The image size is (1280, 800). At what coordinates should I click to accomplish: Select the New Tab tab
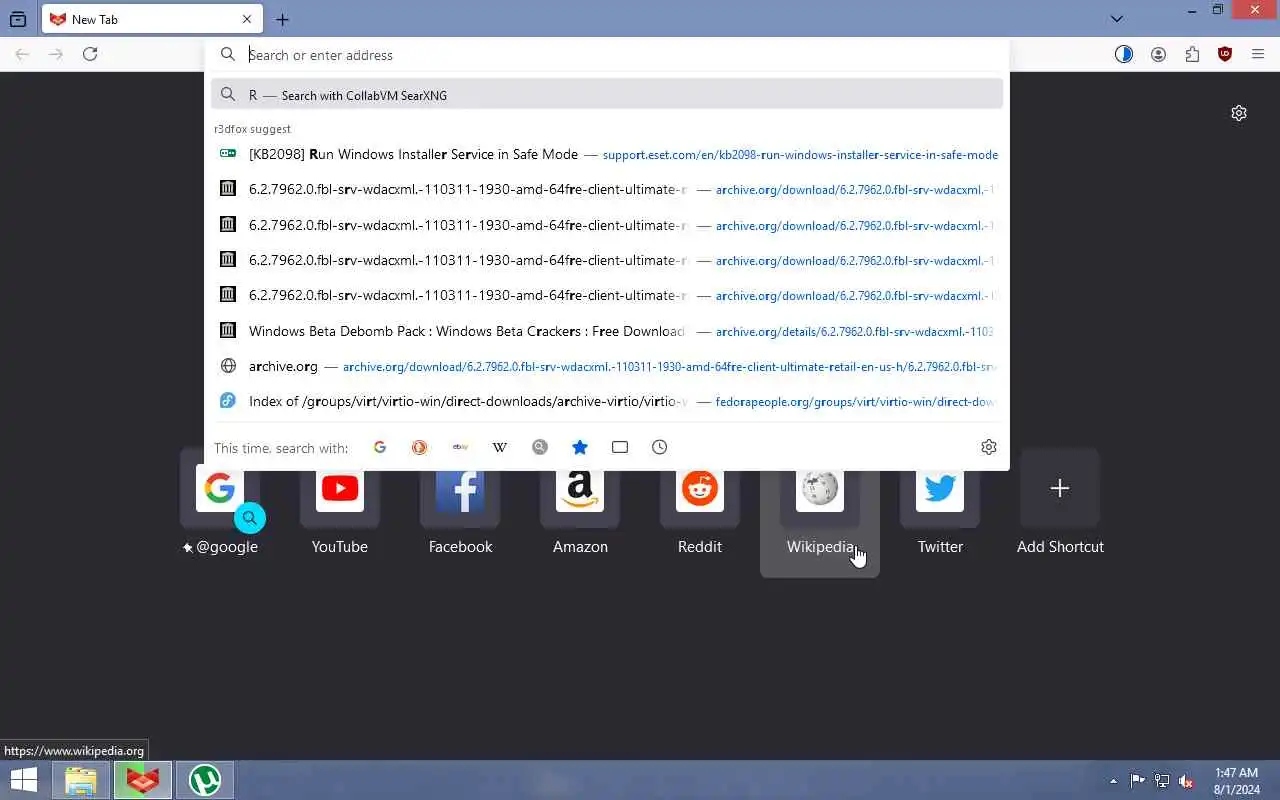coord(152,19)
